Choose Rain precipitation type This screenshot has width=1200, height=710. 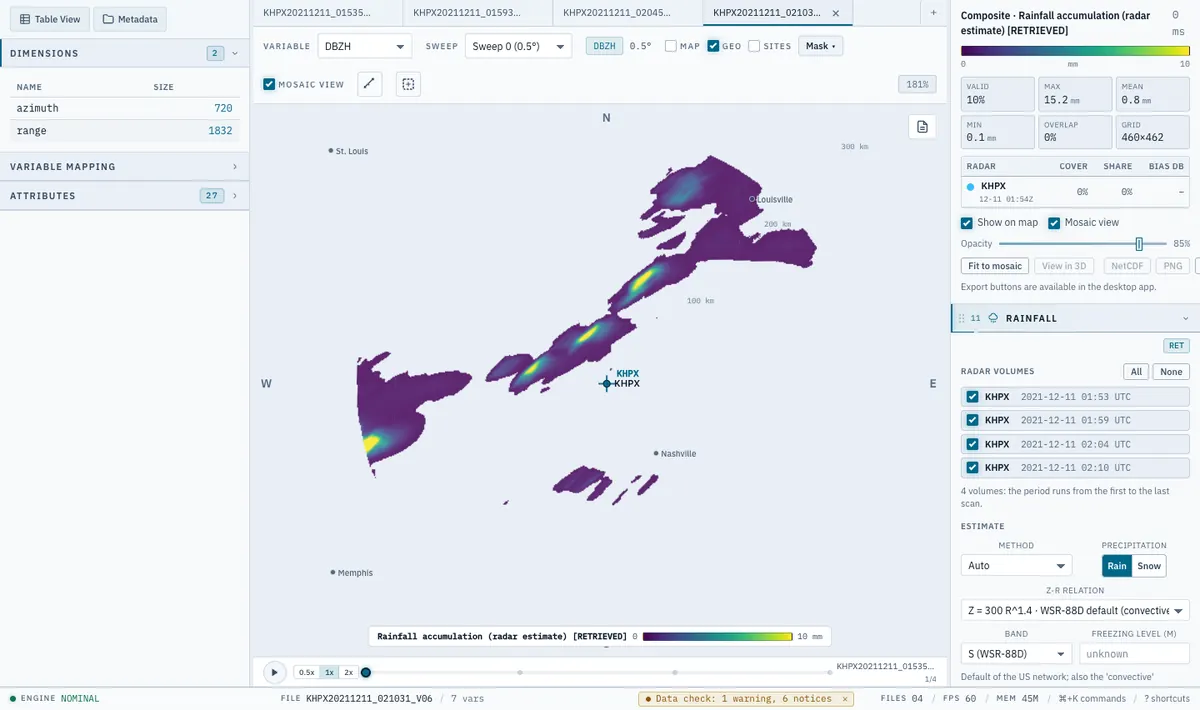(x=1117, y=566)
